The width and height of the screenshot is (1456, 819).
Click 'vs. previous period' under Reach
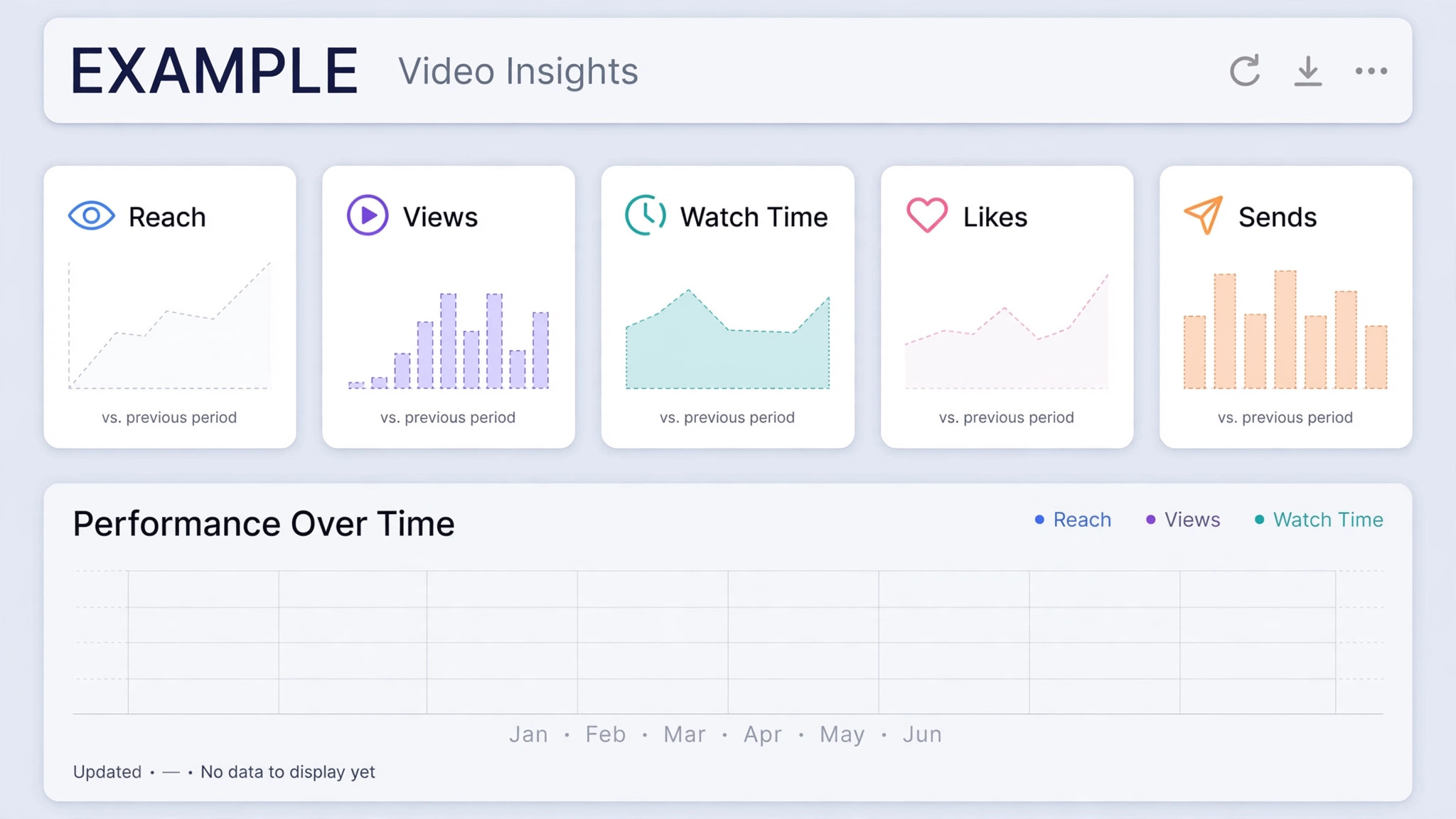point(169,417)
